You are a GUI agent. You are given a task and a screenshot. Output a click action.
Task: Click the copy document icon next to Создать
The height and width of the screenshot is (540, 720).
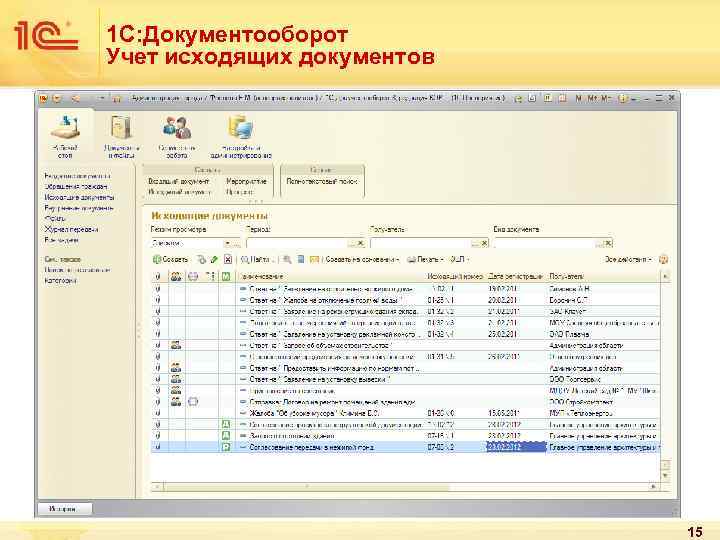(201, 259)
